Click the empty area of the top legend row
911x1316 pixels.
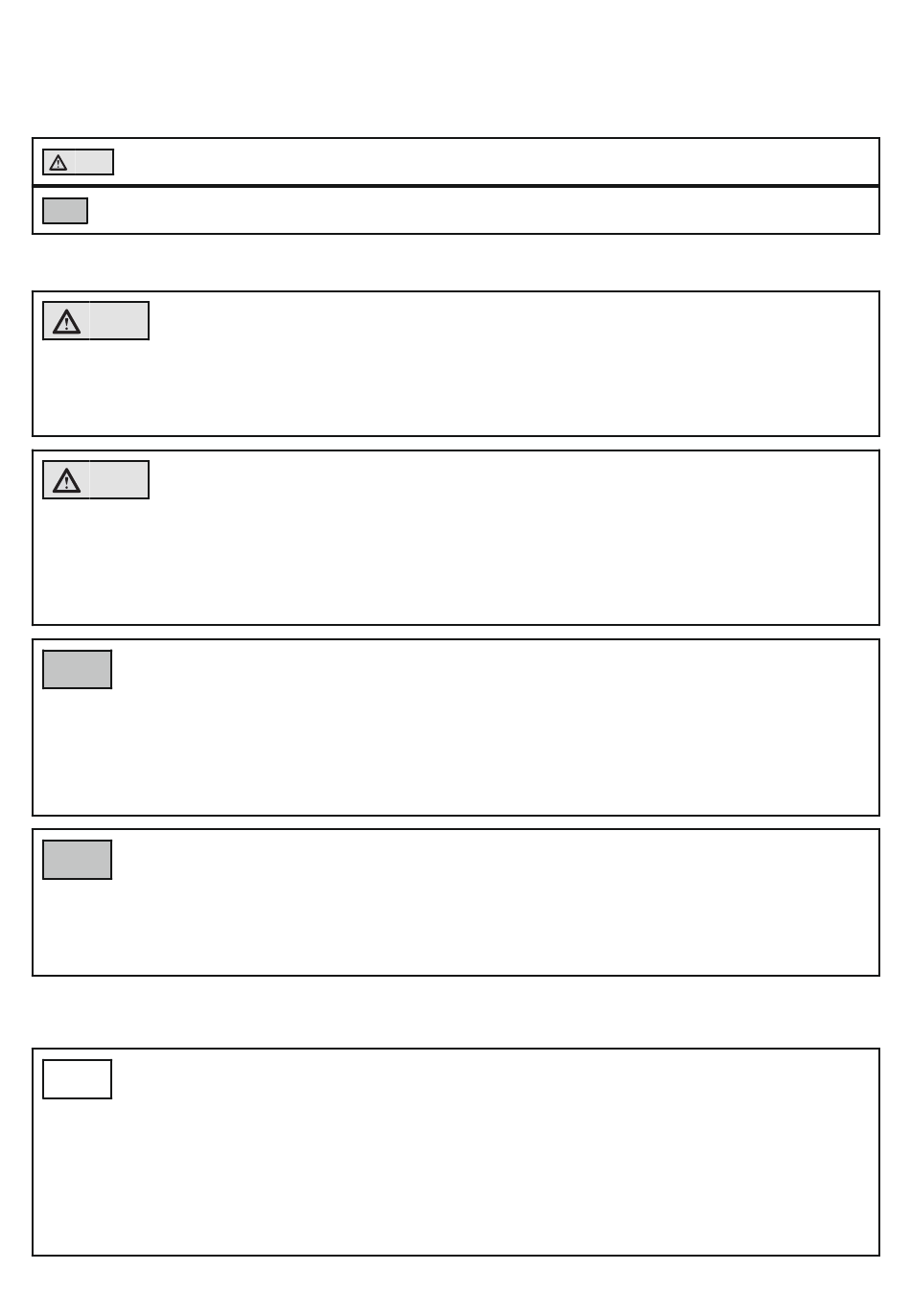(496, 162)
